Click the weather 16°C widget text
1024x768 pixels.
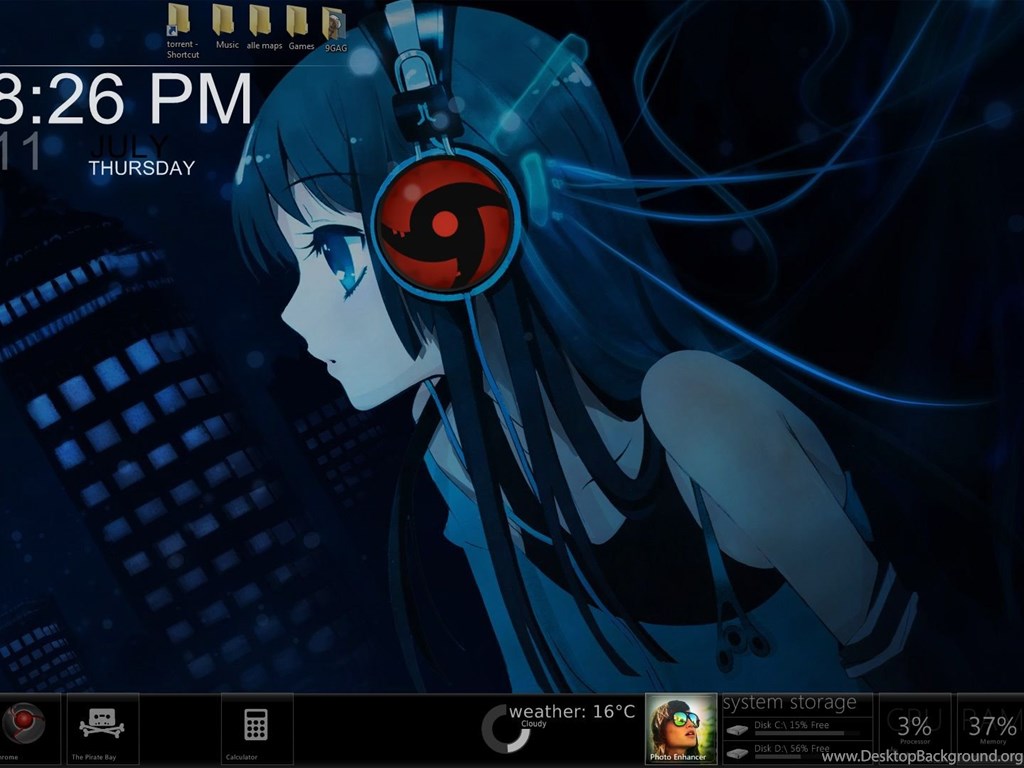tap(571, 711)
